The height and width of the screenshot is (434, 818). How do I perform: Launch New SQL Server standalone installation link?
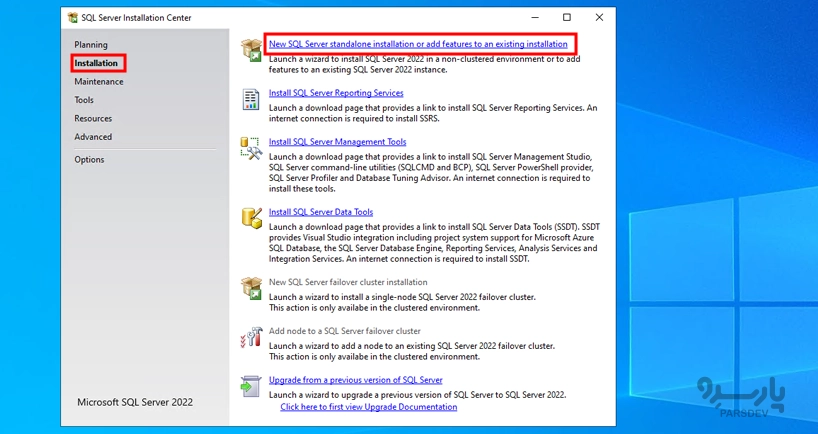coord(418,44)
